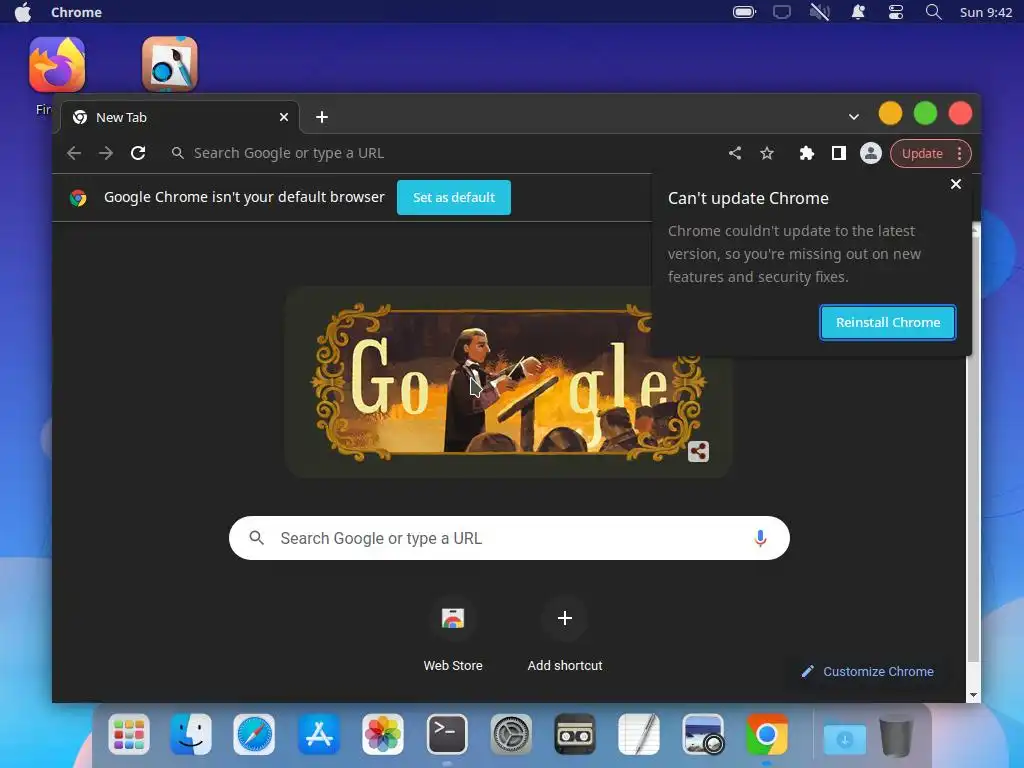Open Launchpad in the dock
The height and width of the screenshot is (768, 1024).
(129, 734)
